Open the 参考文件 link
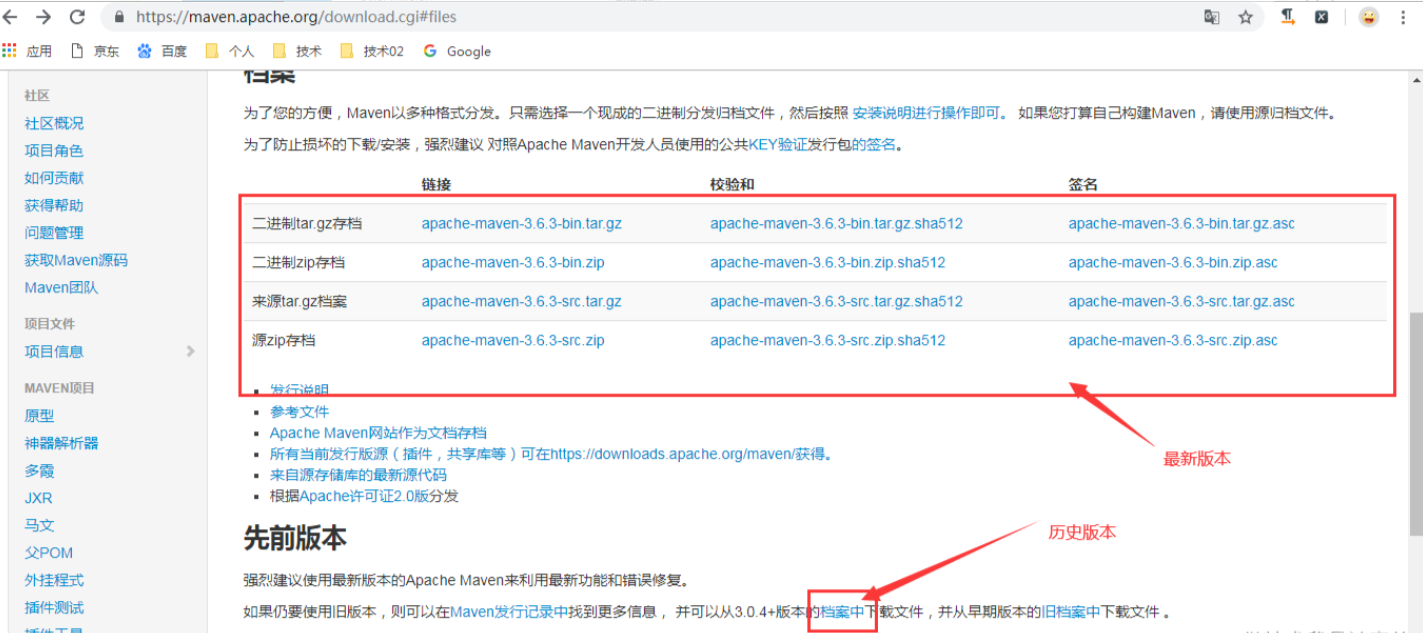 point(299,411)
